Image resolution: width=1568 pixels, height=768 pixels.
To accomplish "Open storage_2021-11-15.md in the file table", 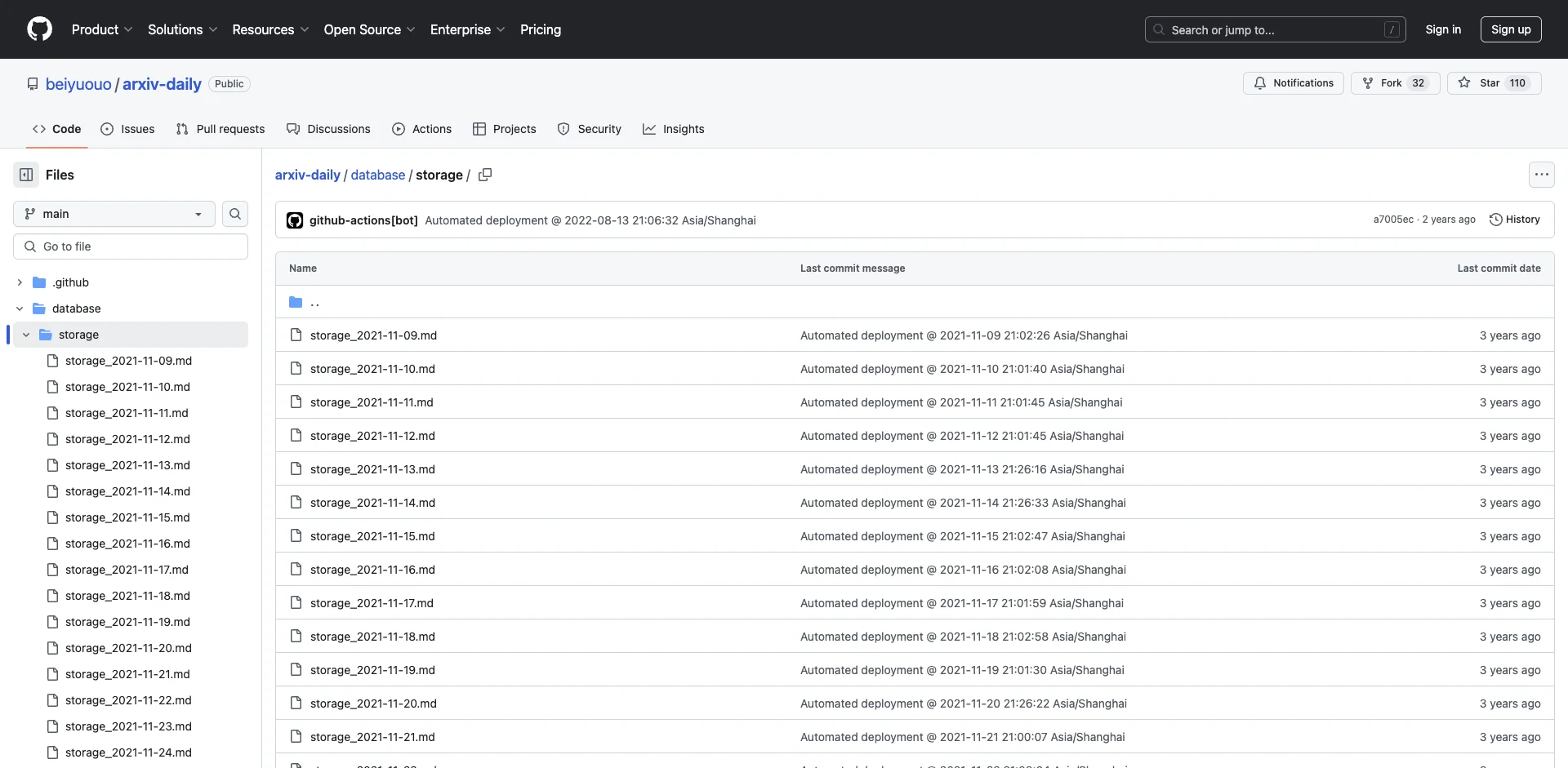I will 372,536.
